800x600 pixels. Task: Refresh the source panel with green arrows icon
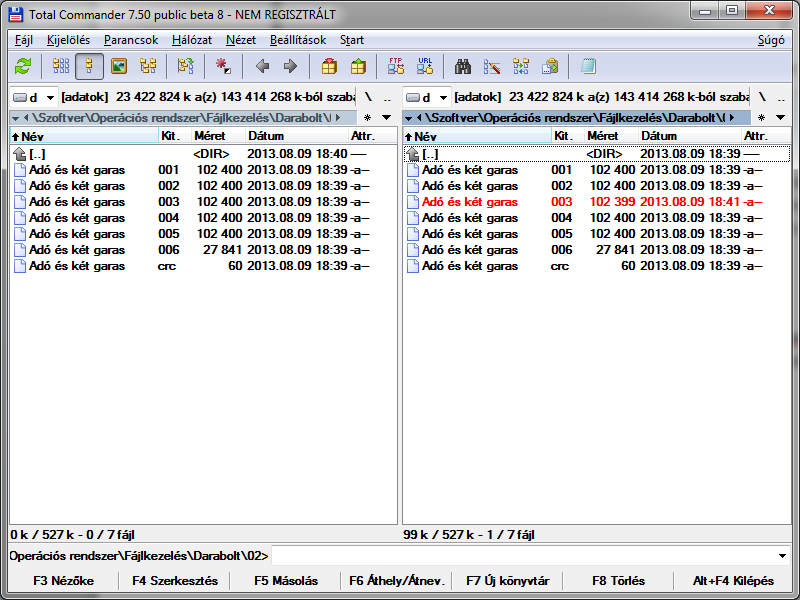pyautogui.click(x=23, y=66)
